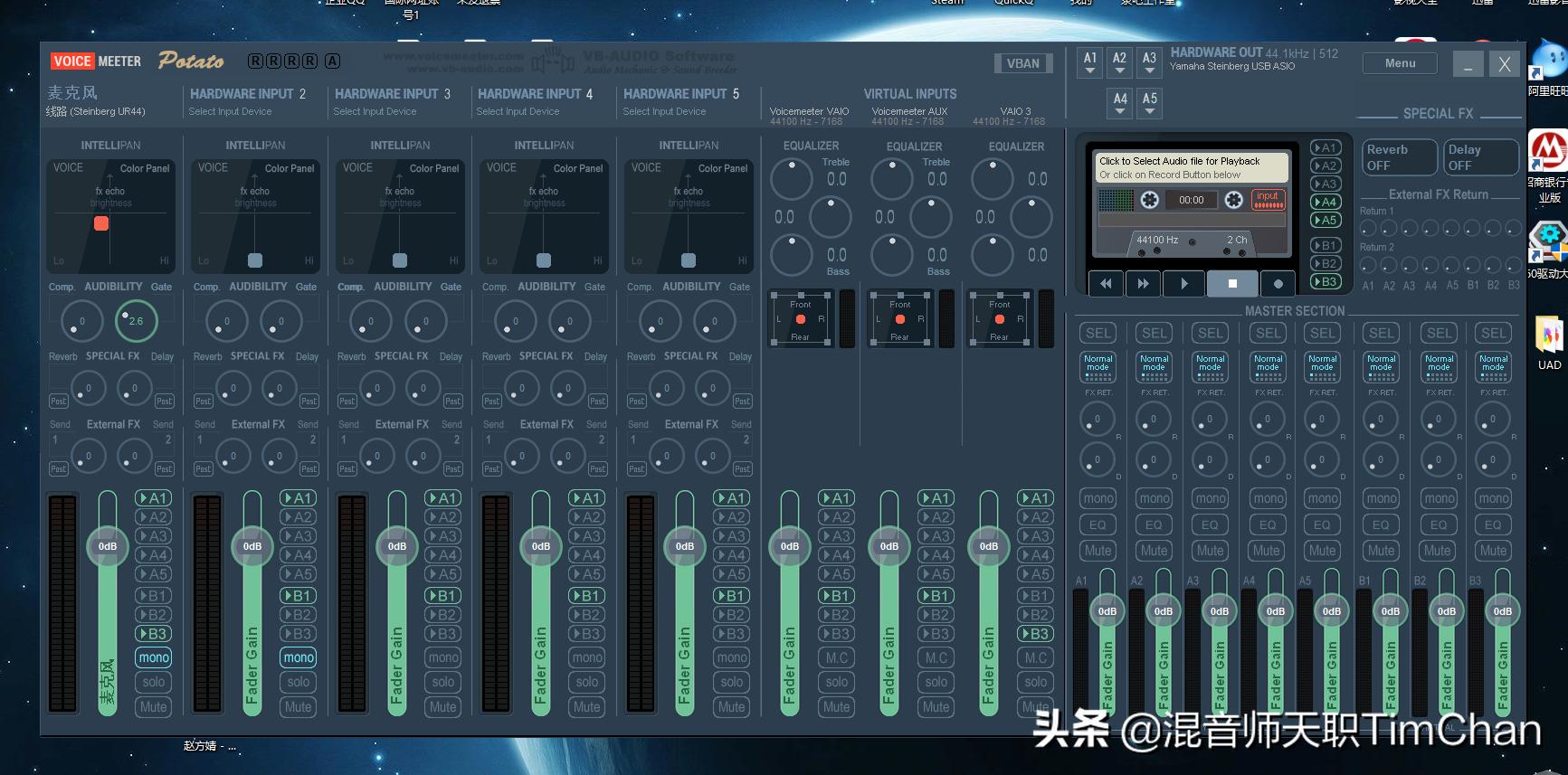Toggle M.C on Voicemeeter VAIO strip

point(837,657)
